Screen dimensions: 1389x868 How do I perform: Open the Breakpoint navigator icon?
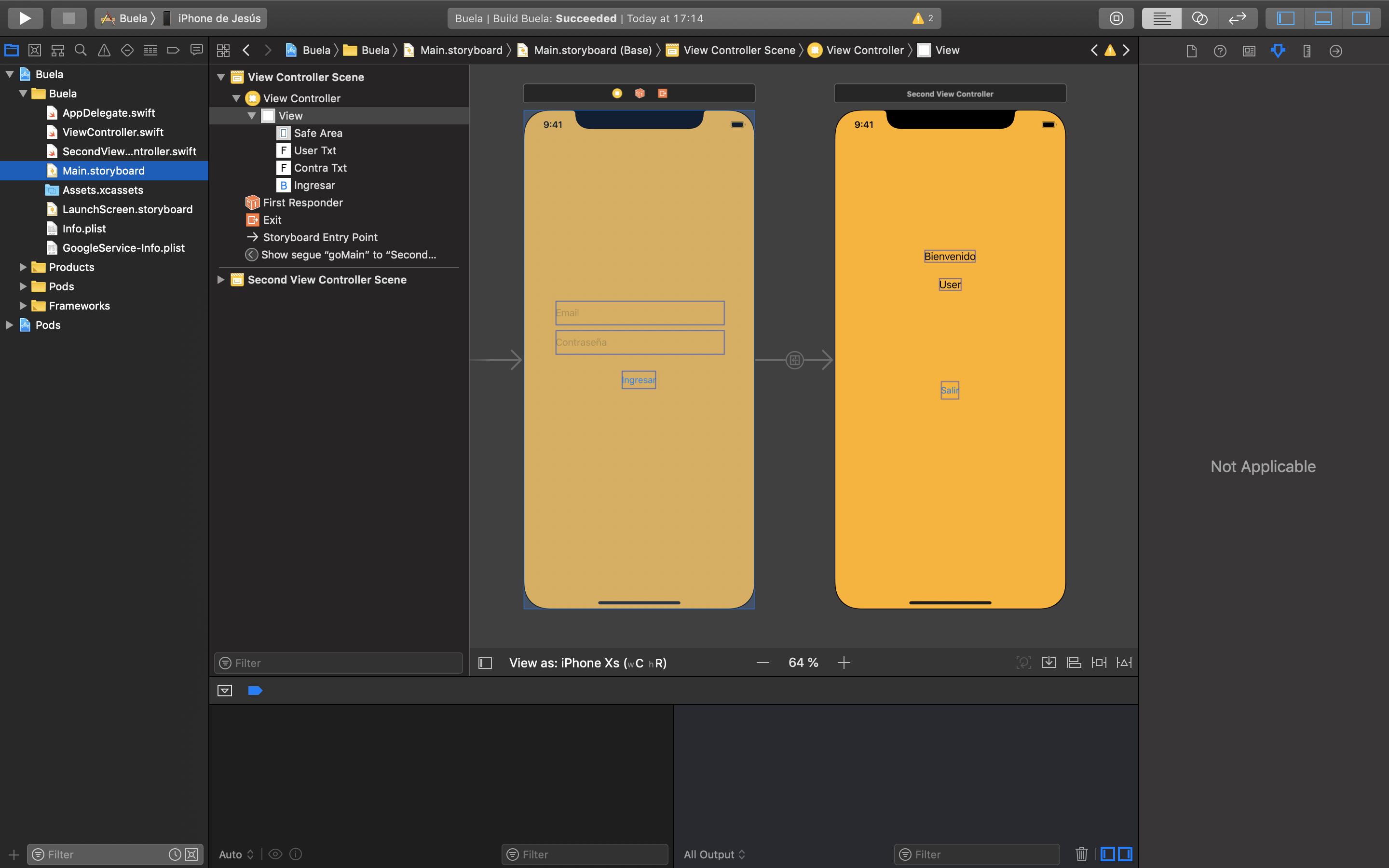click(173, 51)
